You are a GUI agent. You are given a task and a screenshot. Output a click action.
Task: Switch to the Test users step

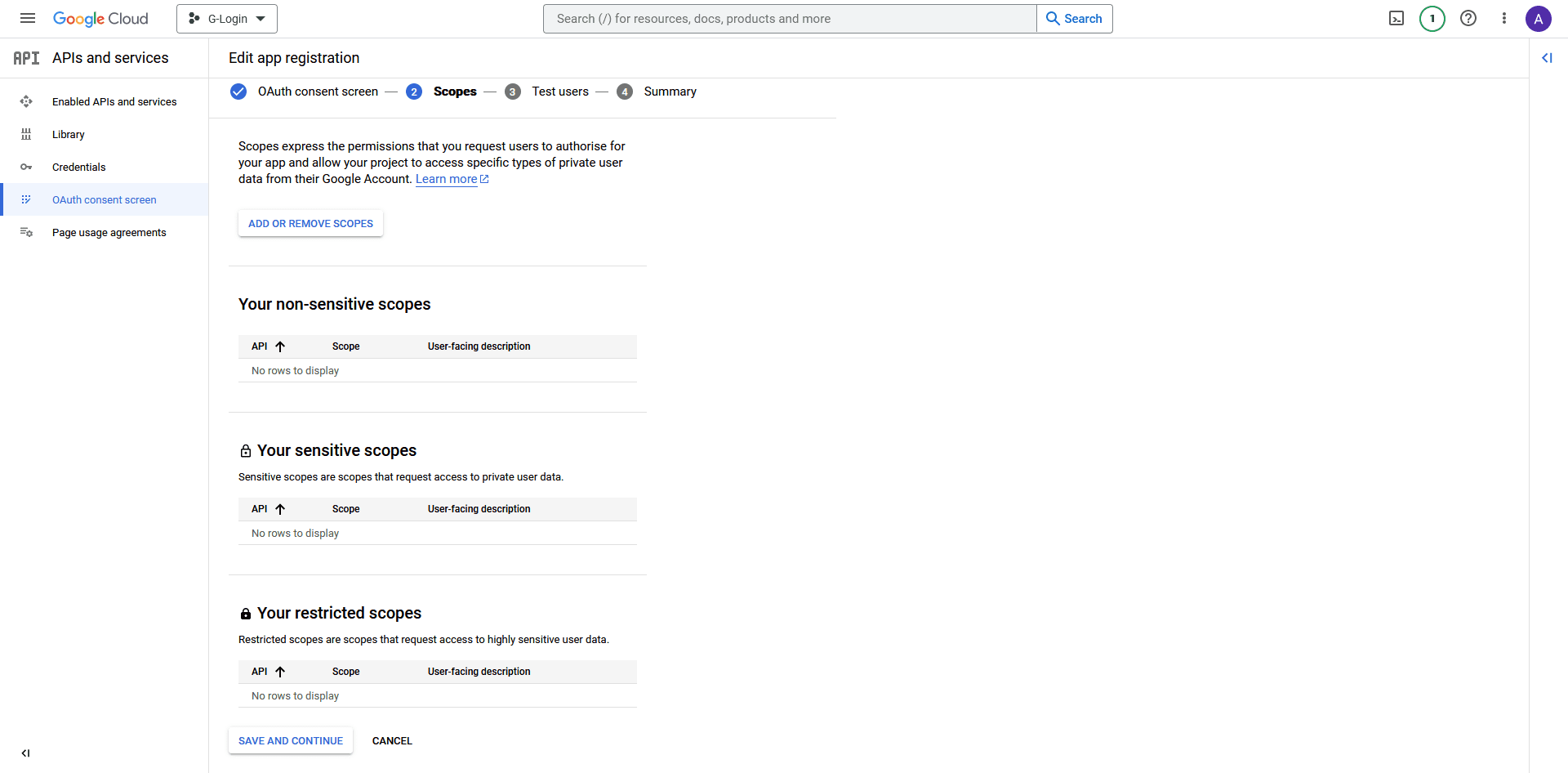click(560, 92)
